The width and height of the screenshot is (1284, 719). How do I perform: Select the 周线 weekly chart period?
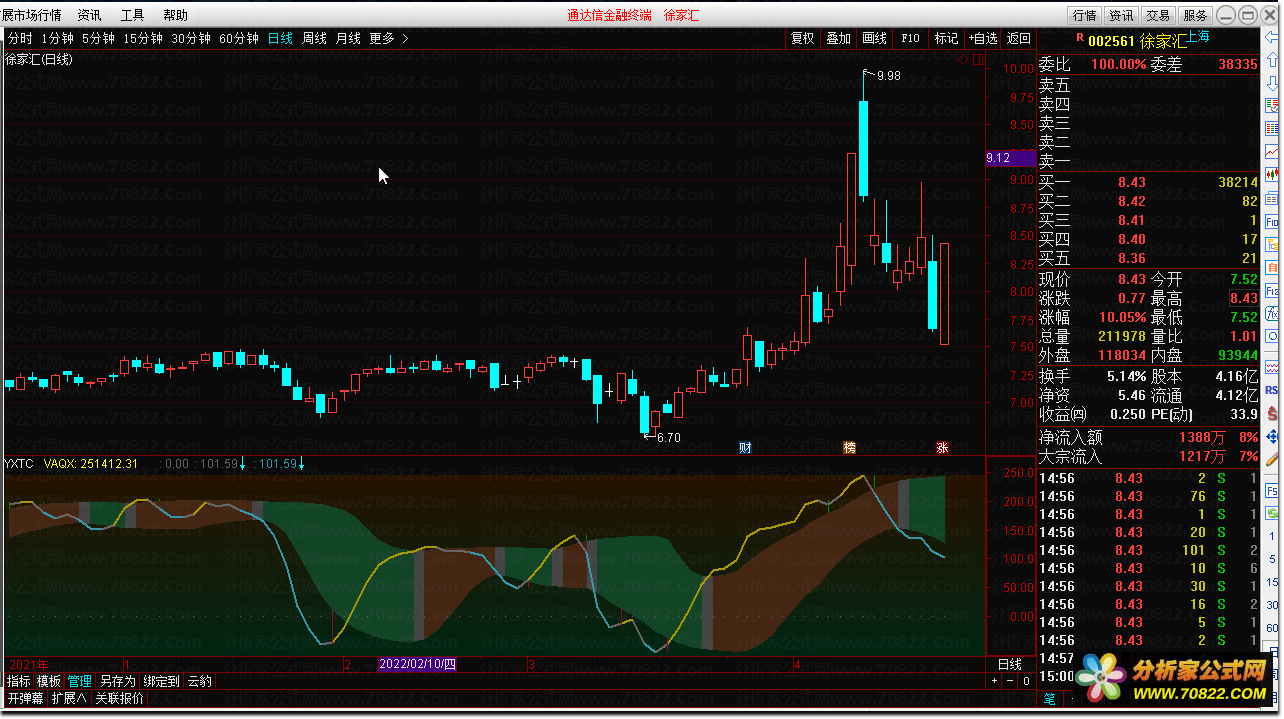coord(314,38)
